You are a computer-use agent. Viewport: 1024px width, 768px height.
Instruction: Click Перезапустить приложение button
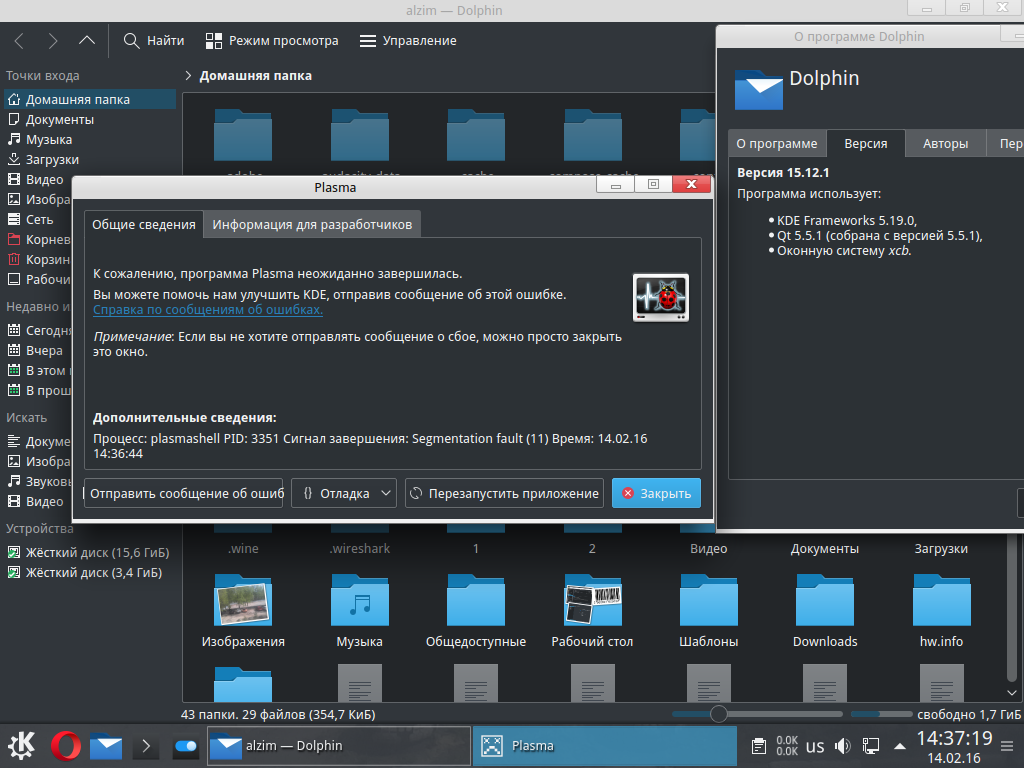pos(504,494)
